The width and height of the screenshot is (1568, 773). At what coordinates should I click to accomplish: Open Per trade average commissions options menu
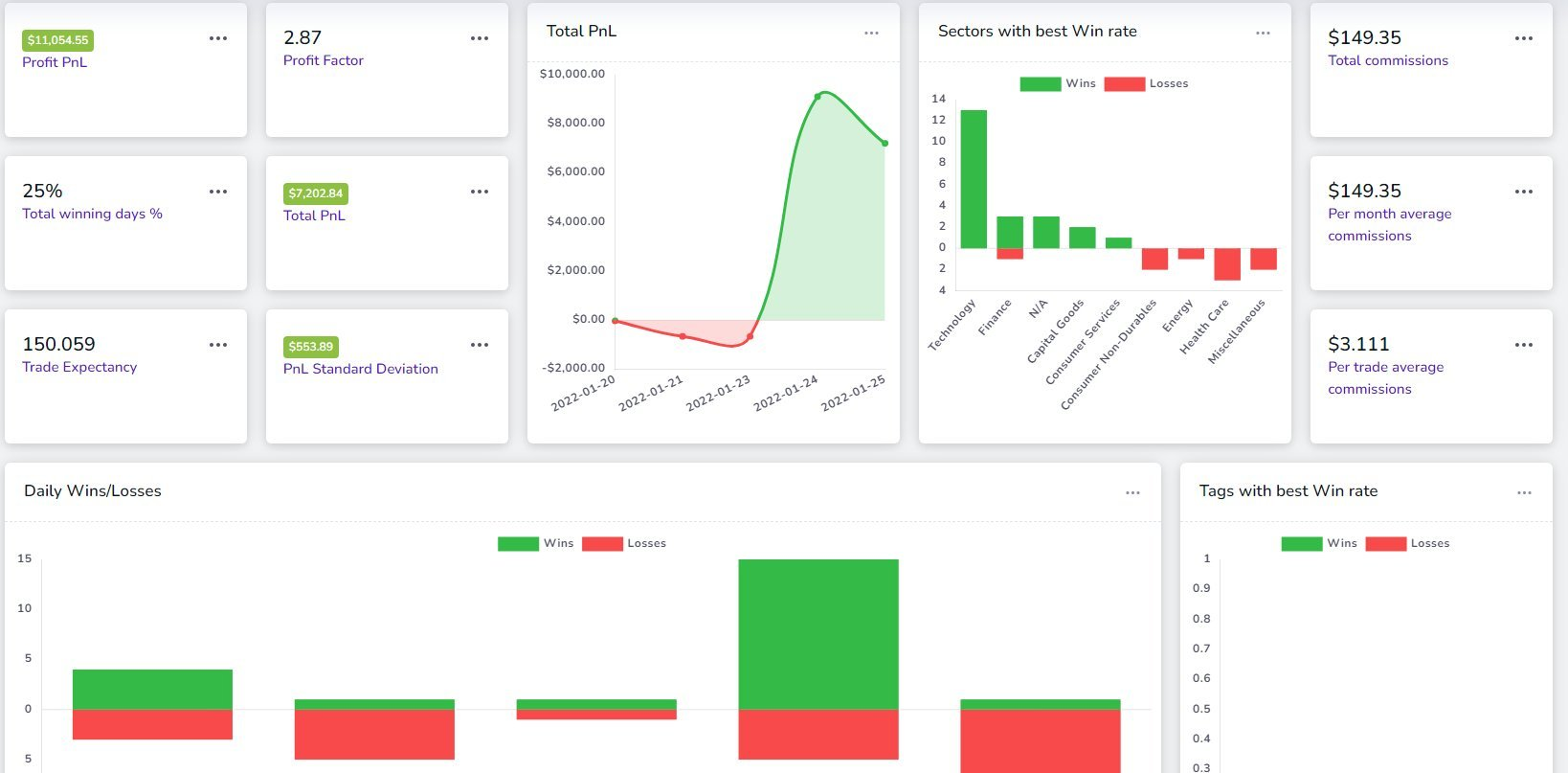(1524, 345)
